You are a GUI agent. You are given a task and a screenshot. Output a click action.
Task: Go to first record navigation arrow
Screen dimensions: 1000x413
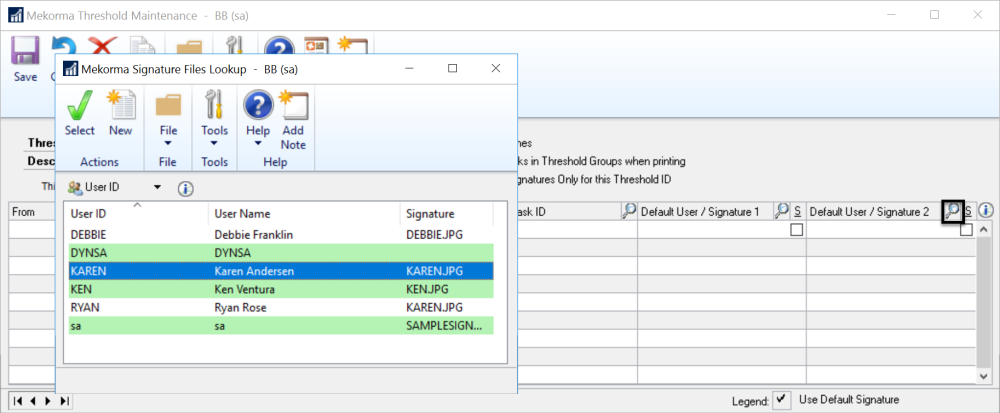18,401
